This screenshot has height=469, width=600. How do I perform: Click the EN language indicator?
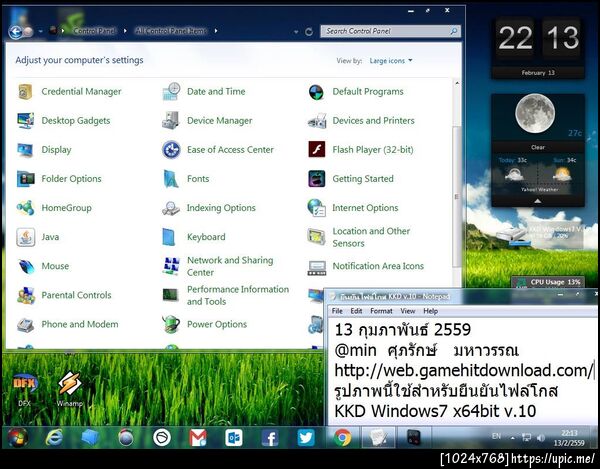pyautogui.click(x=496, y=436)
